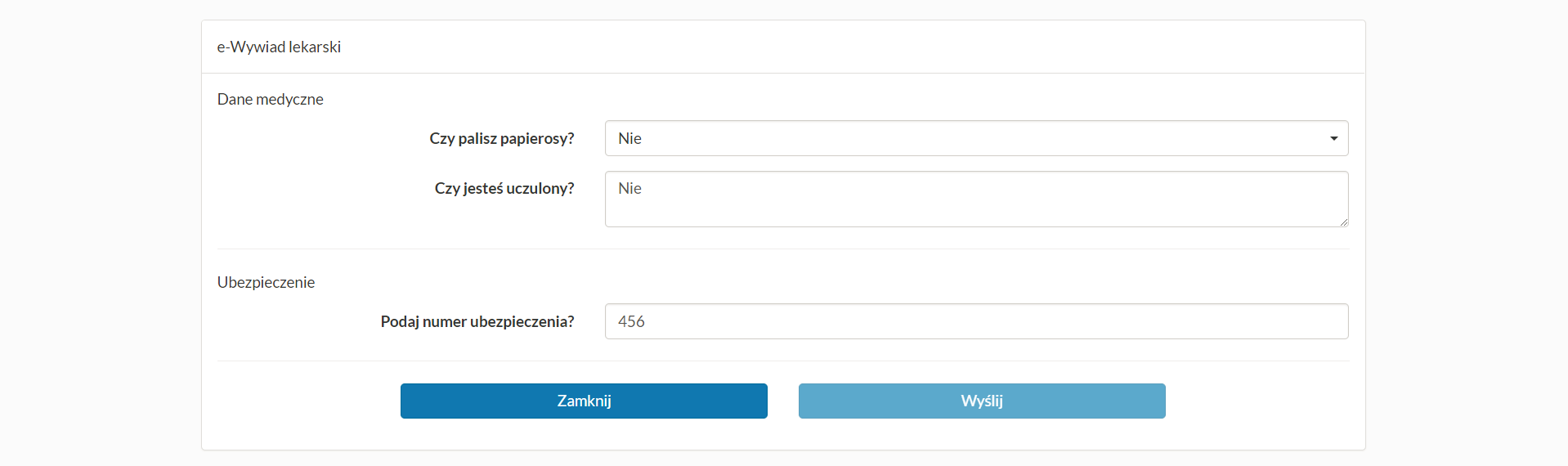This screenshot has width=1568, height=466.
Task: Click the "e-Wywiad lekarski" panel title
Action: coord(279,47)
